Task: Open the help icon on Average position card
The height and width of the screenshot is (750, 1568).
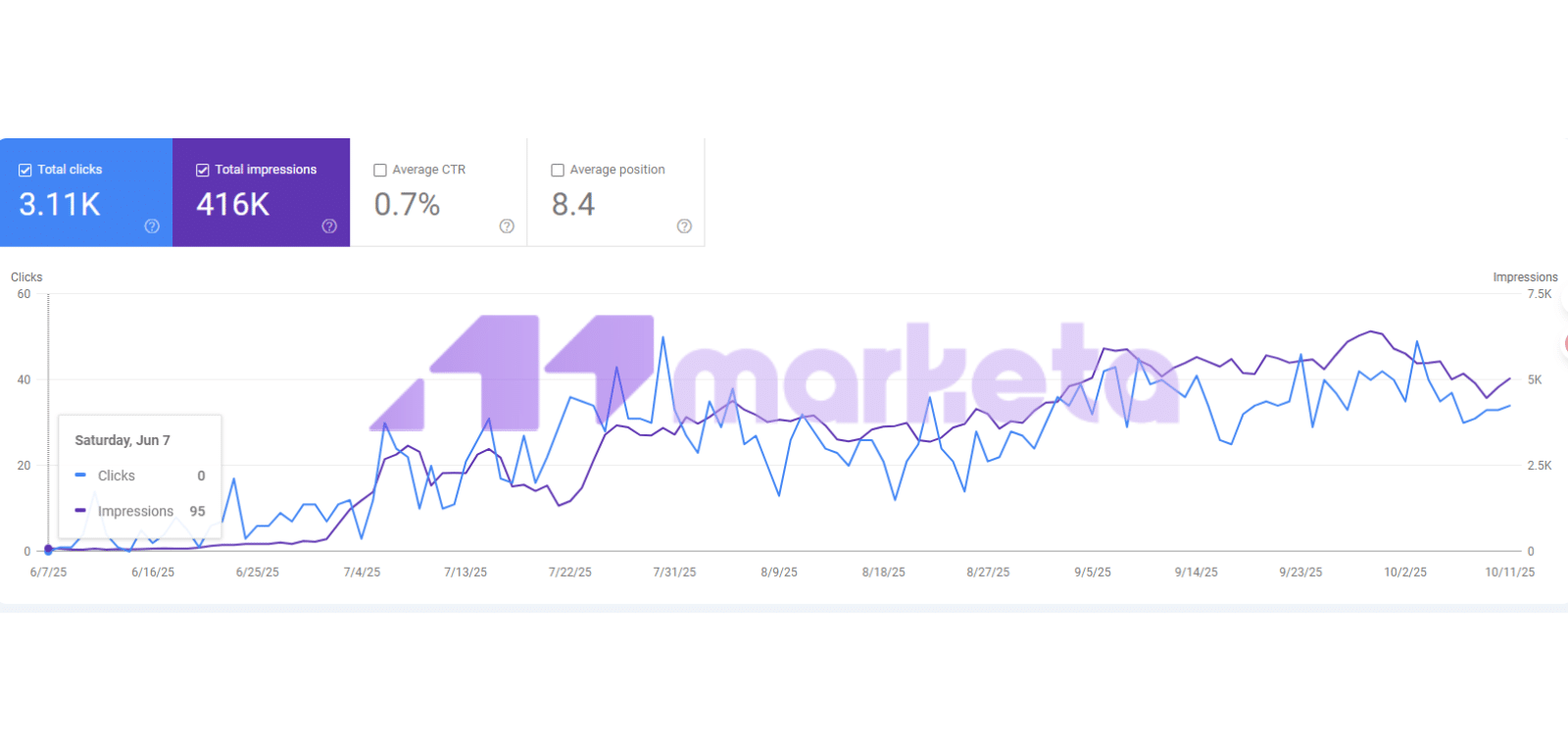Action: (x=684, y=226)
